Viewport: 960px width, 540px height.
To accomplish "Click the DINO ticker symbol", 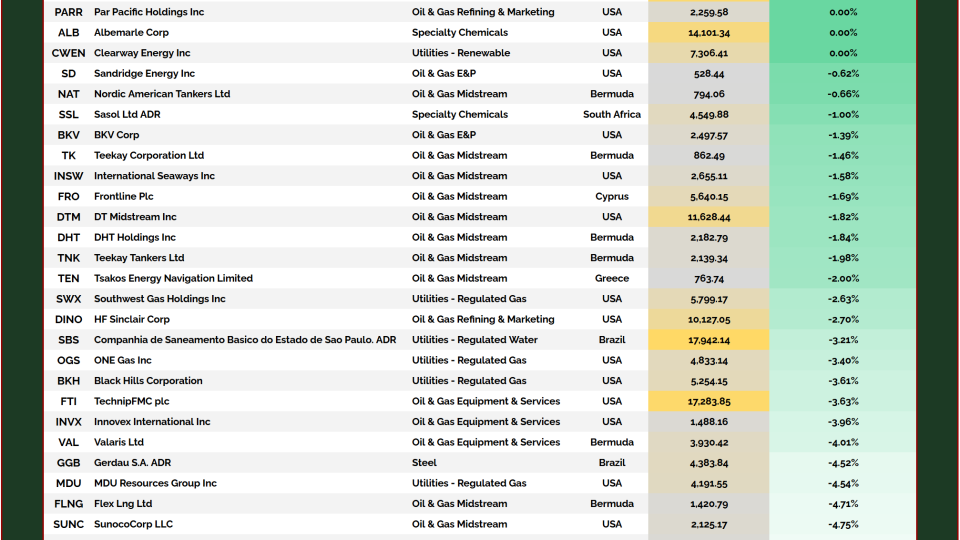I will pos(68,319).
